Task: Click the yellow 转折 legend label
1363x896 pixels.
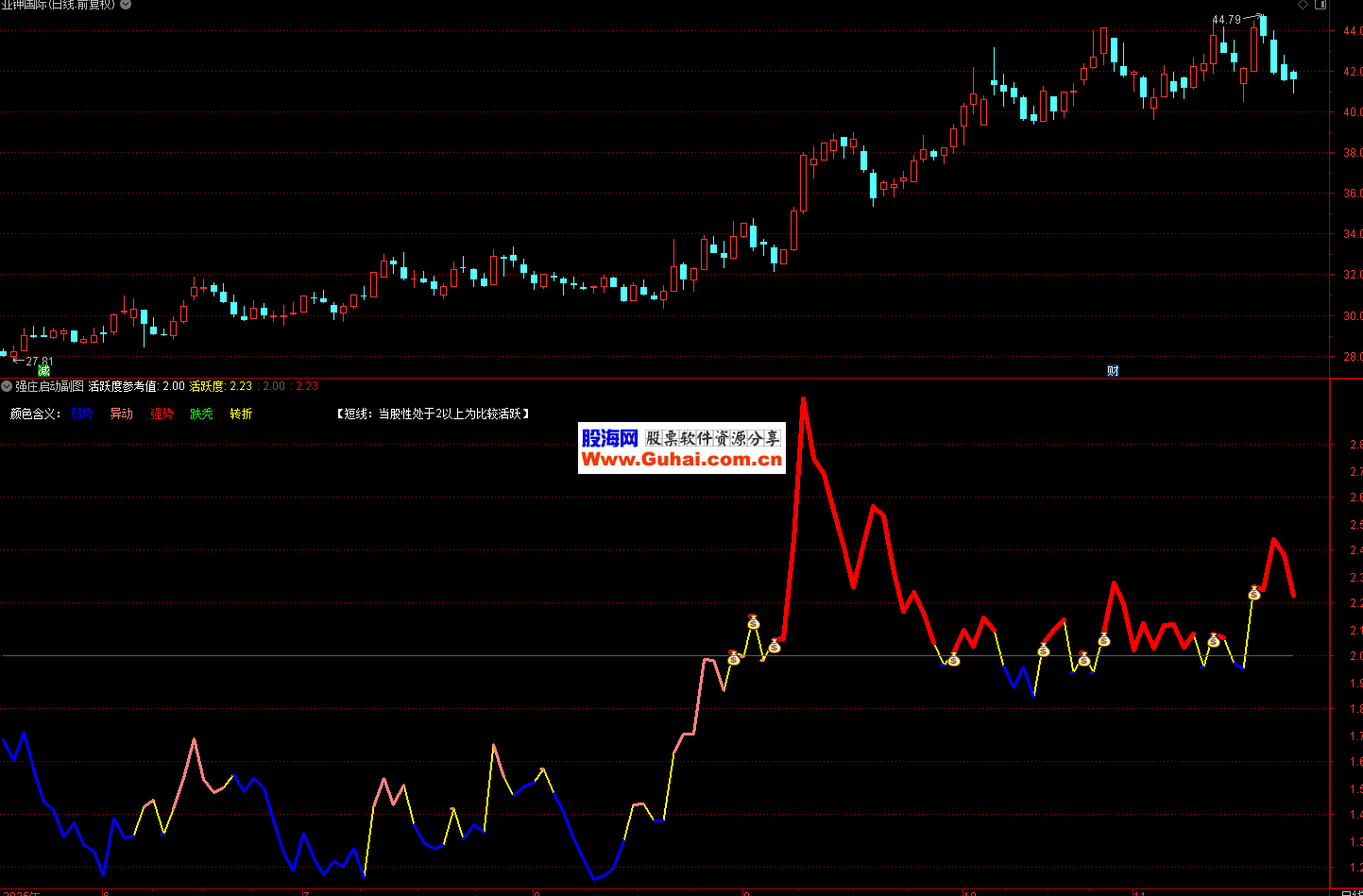Action: point(241,414)
